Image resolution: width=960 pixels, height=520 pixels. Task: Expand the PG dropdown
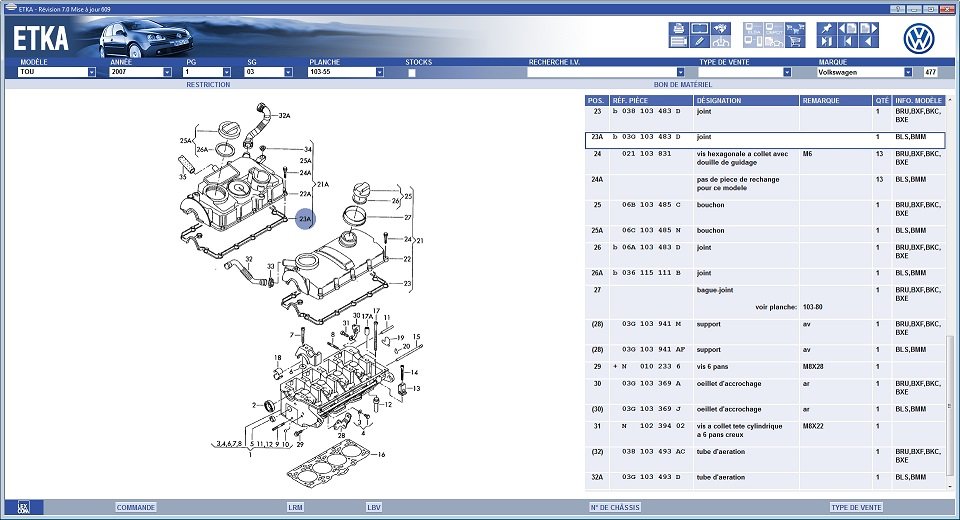pyautogui.click(x=227, y=72)
